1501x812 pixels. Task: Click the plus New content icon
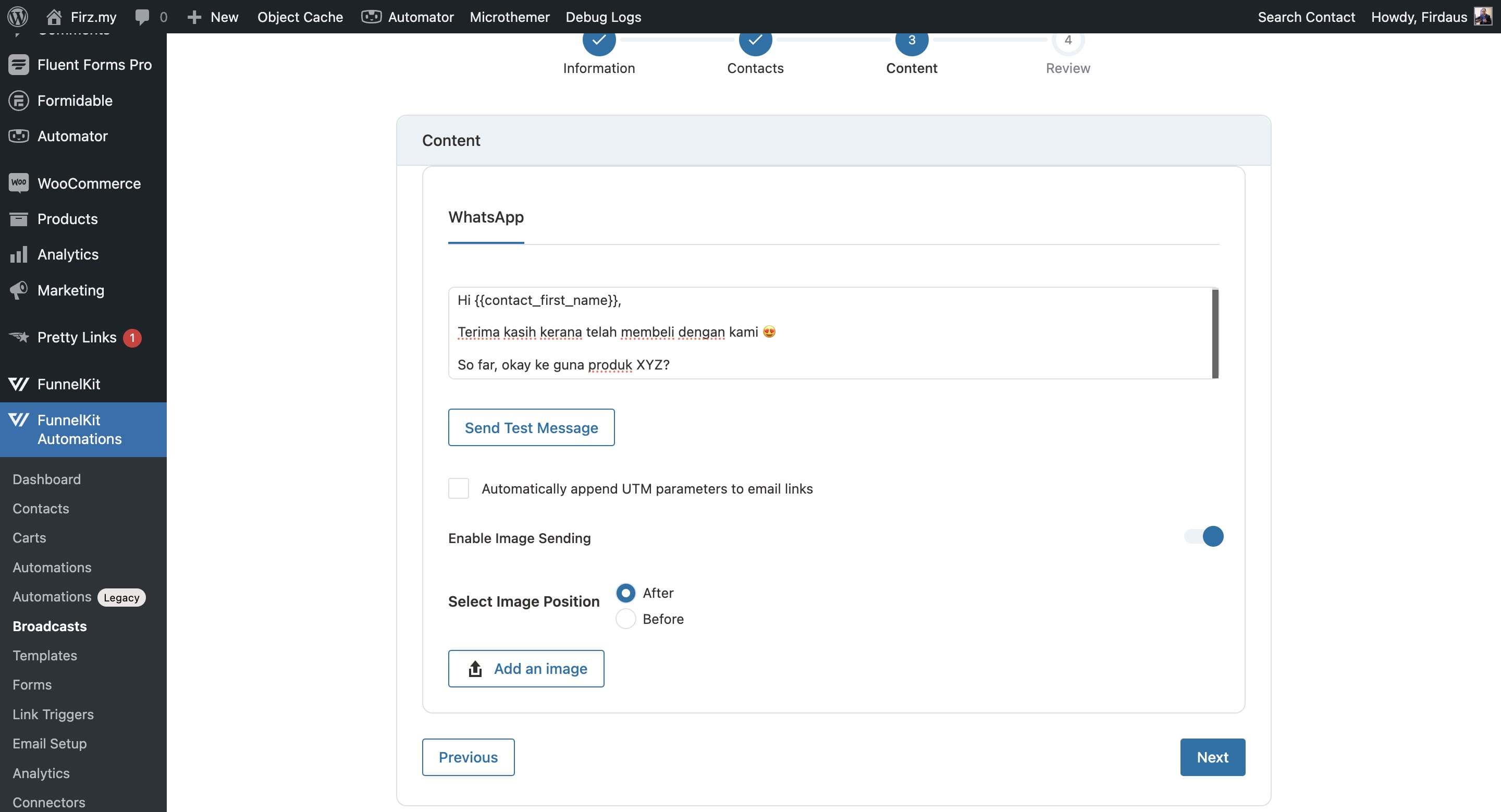click(x=194, y=17)
